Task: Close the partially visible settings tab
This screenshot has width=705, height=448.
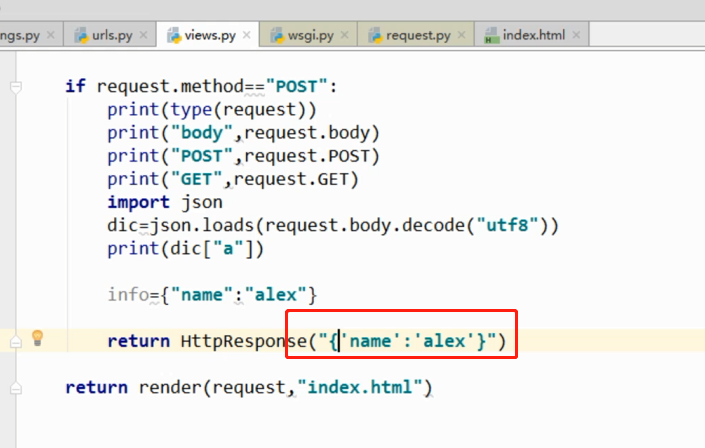Action: coord(51,35)
